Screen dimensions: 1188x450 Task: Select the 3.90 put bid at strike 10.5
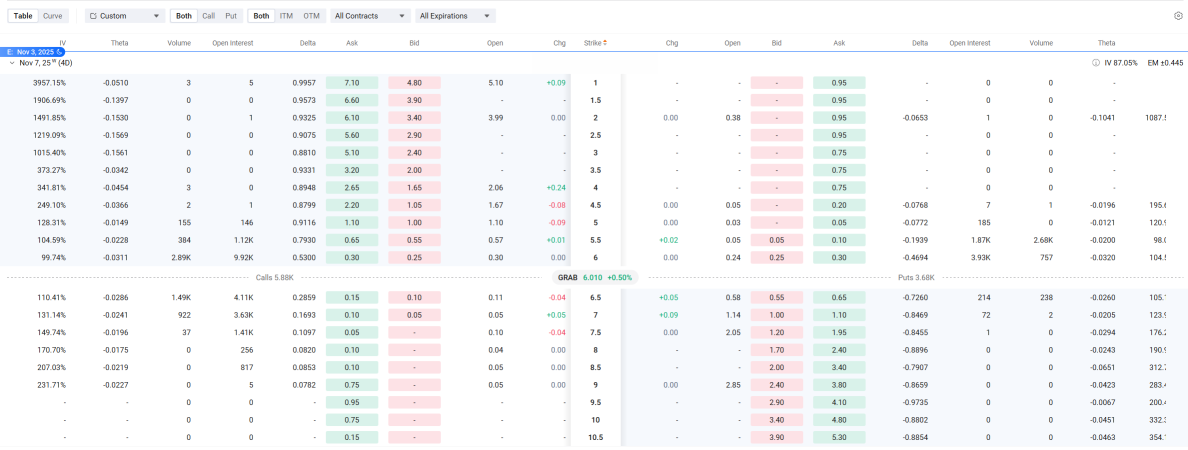(x=777, y=437)
